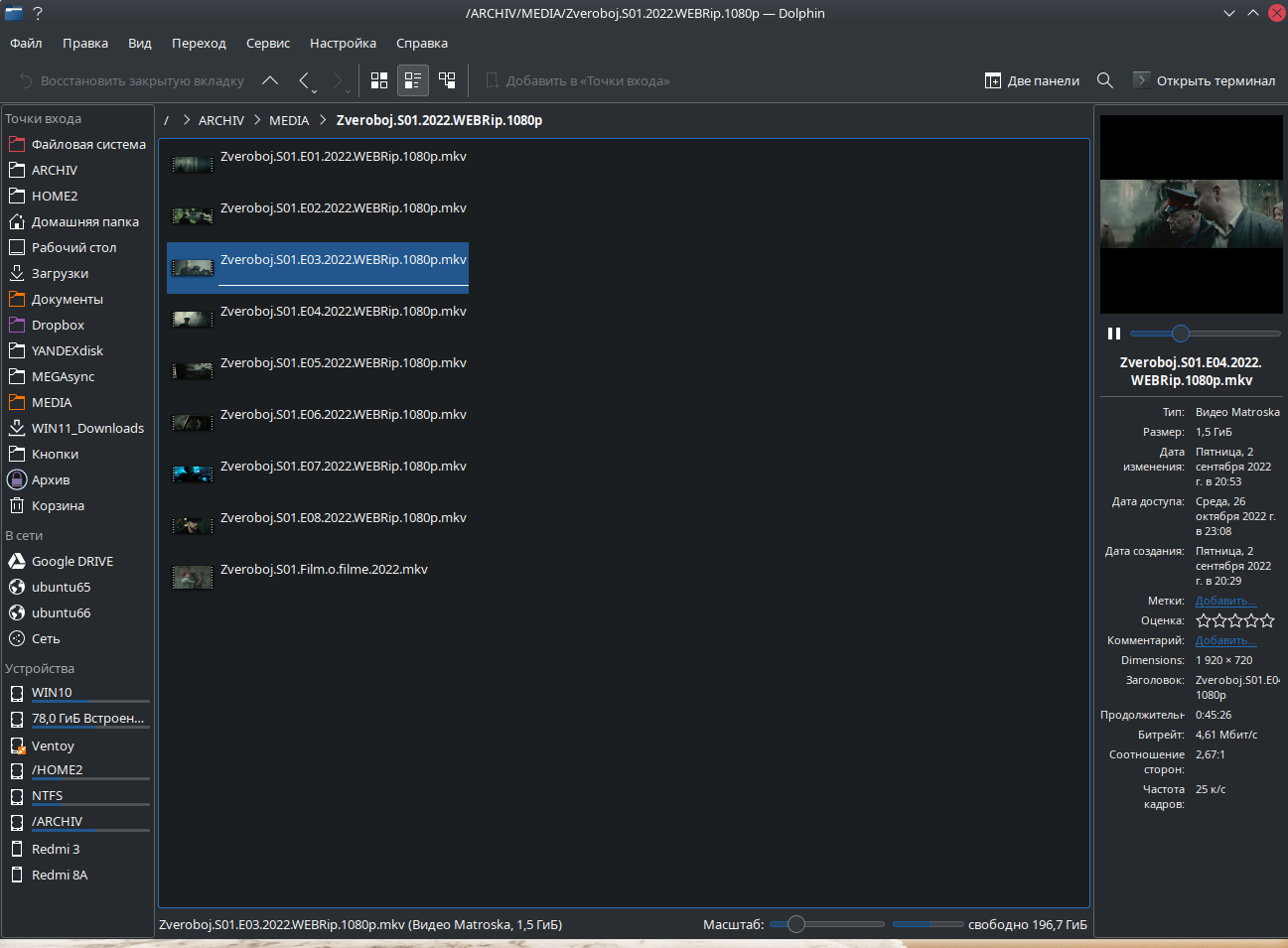The image size is (1288, 948).
Task: Go up to parent folder
Action: [270, 80]
